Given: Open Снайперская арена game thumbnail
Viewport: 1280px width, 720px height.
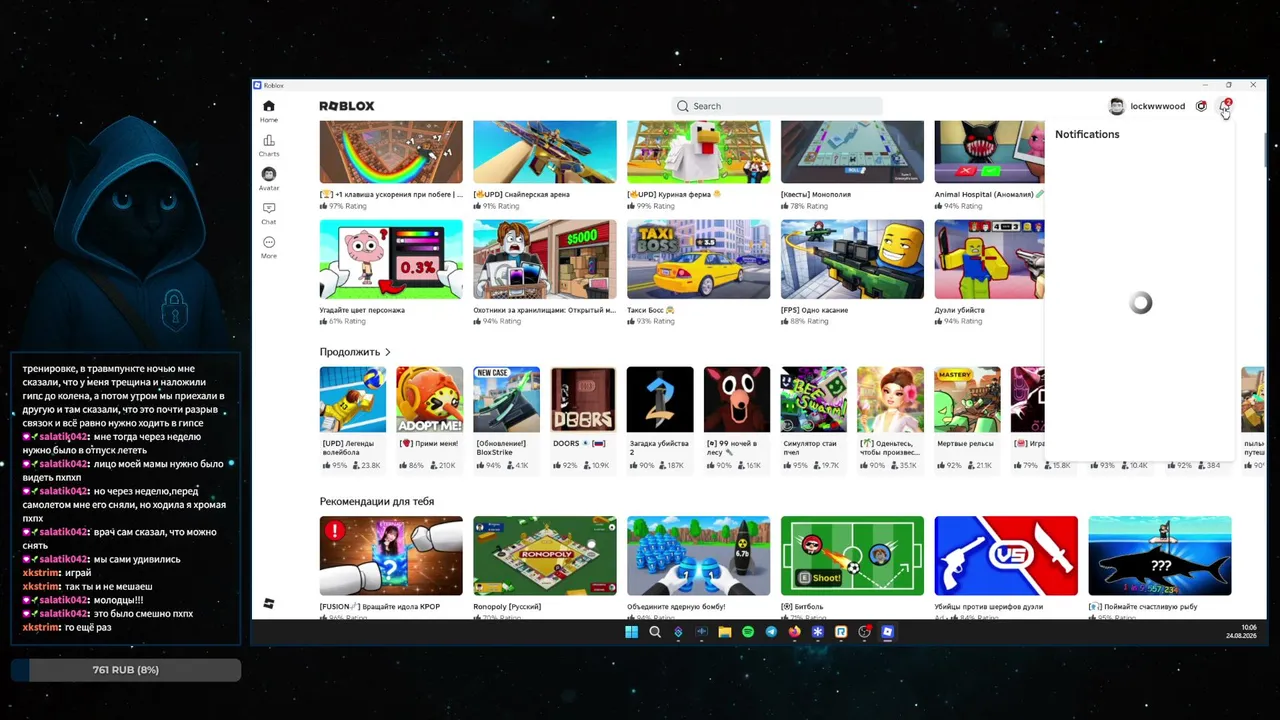Looking at the screenshot, I should coord(545,152).
